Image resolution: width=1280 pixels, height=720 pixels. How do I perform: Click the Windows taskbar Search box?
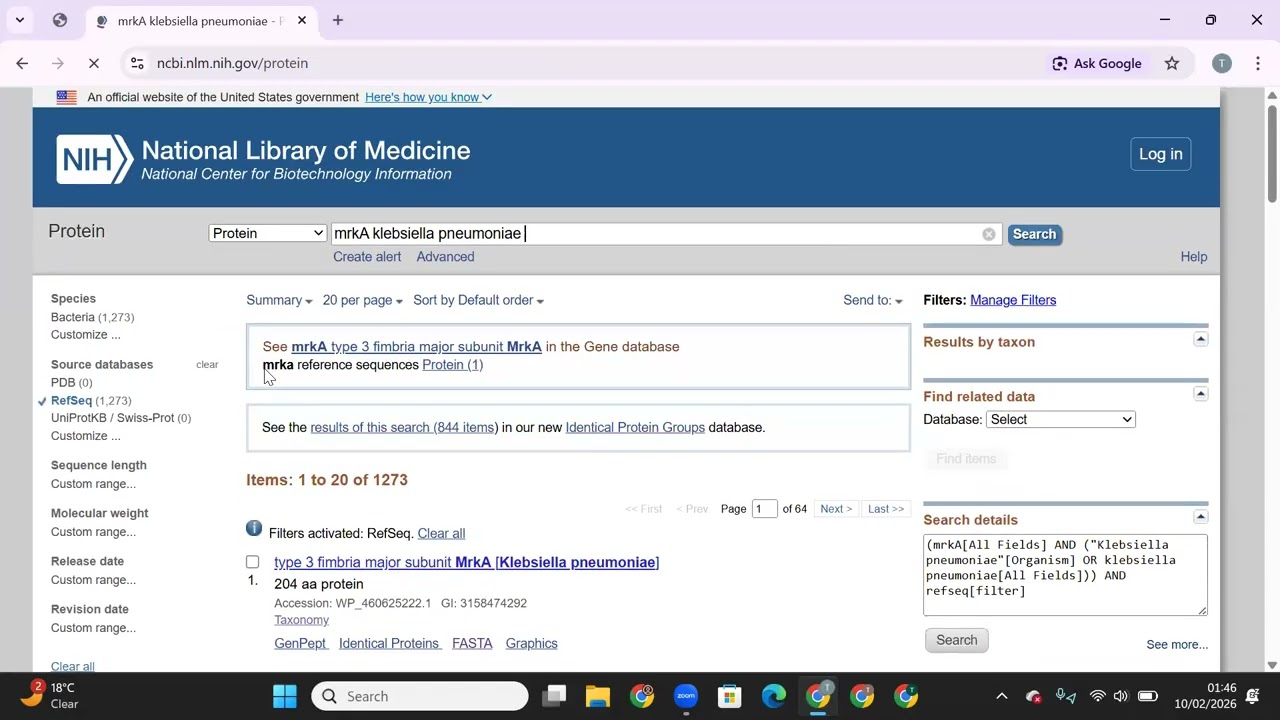(420, 696)
